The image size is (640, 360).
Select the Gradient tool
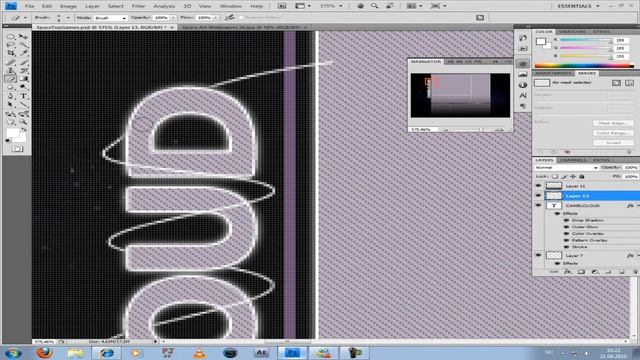(x=23, y=79)
